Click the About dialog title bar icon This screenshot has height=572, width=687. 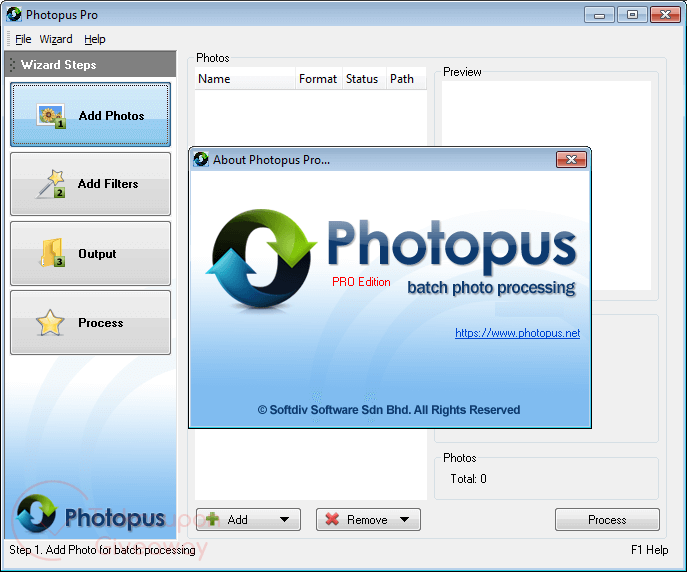coord(201,159)
